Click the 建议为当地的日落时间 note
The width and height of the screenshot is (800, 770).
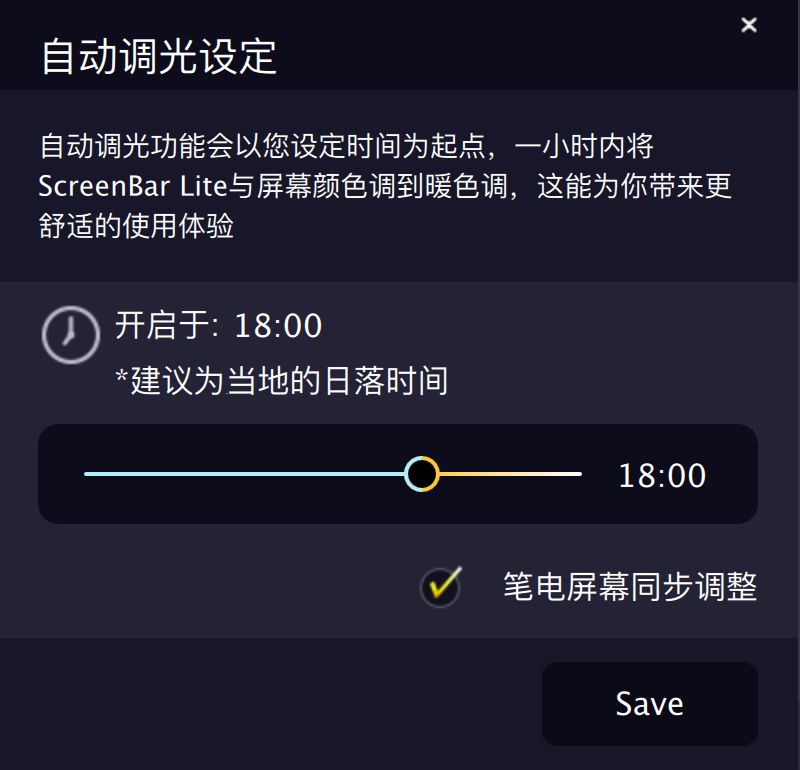pos(282,380)
